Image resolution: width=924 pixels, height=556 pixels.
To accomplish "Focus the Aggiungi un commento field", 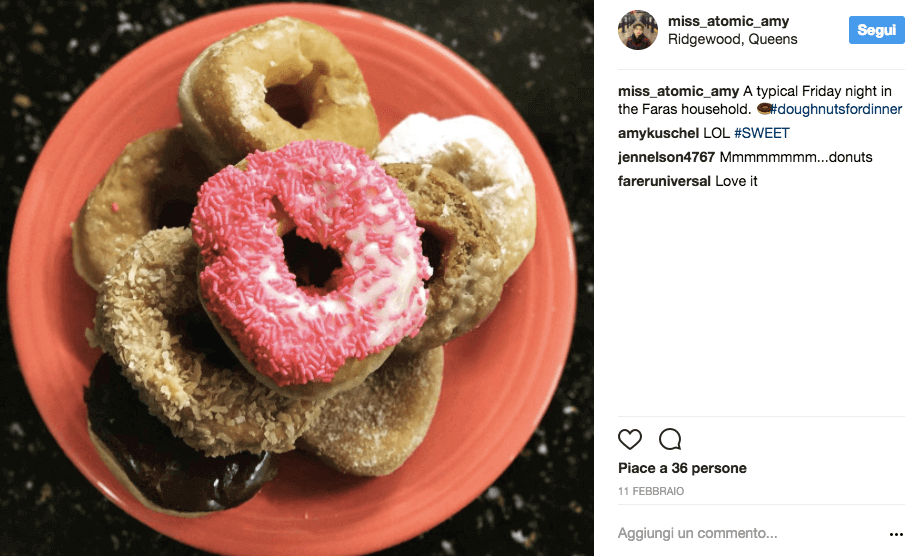I will 748,534.
